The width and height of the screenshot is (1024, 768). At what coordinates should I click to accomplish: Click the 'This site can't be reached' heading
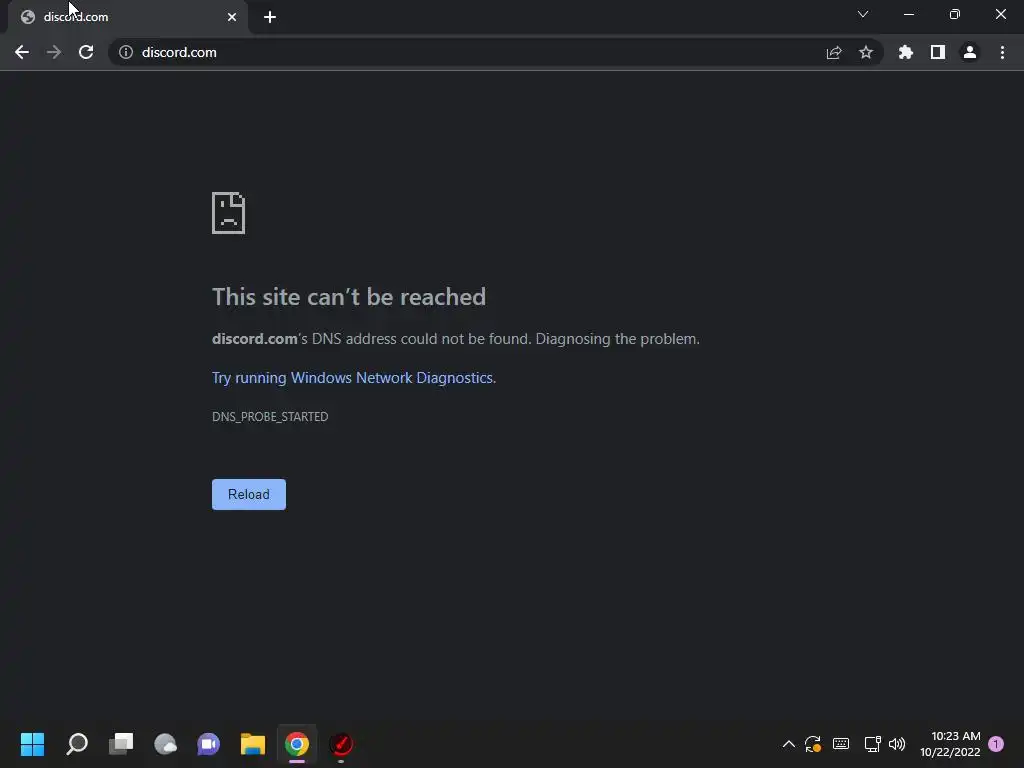pos(349,297)
